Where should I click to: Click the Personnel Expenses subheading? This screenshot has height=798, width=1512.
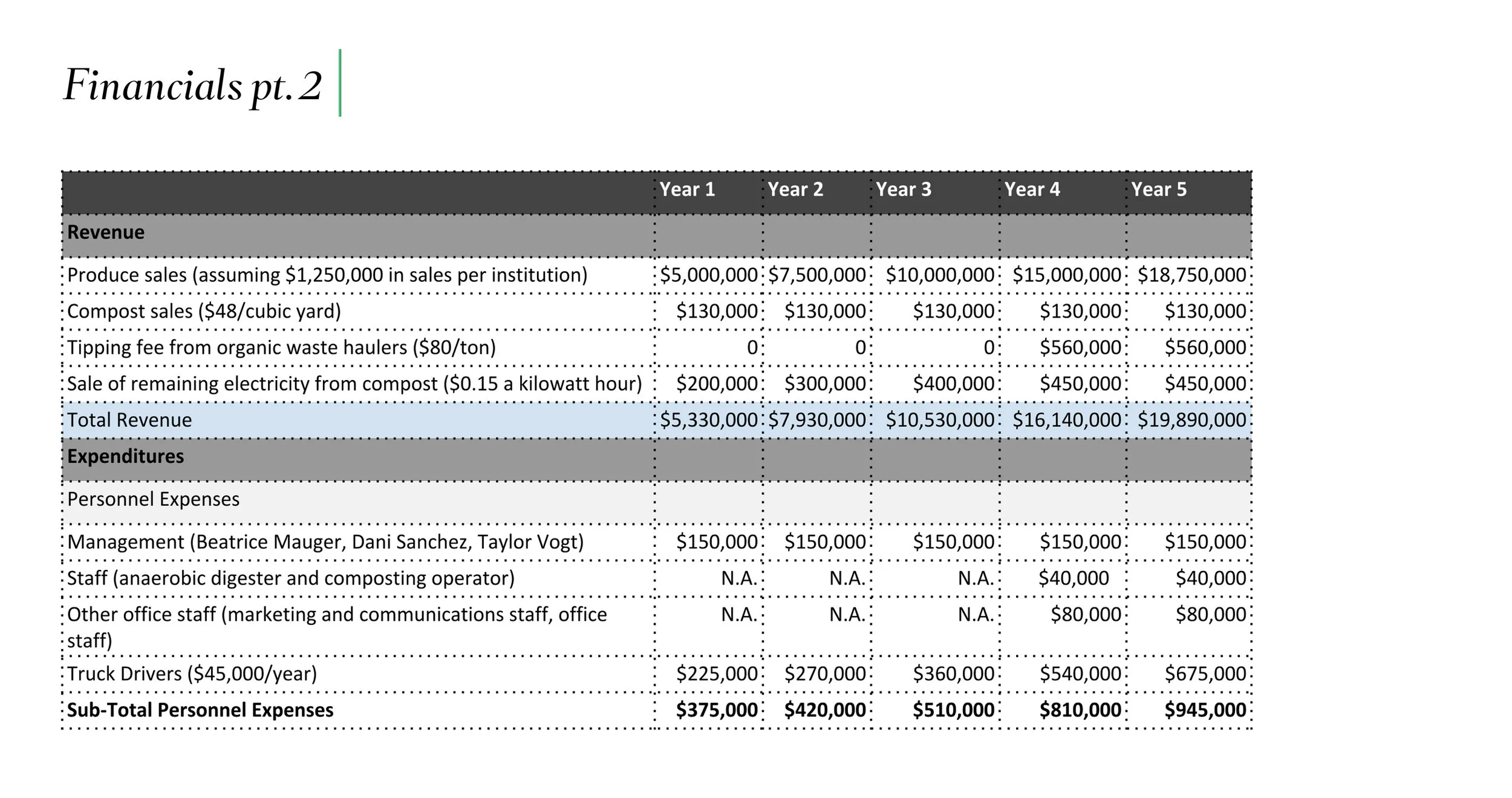(x=153, y=499)
